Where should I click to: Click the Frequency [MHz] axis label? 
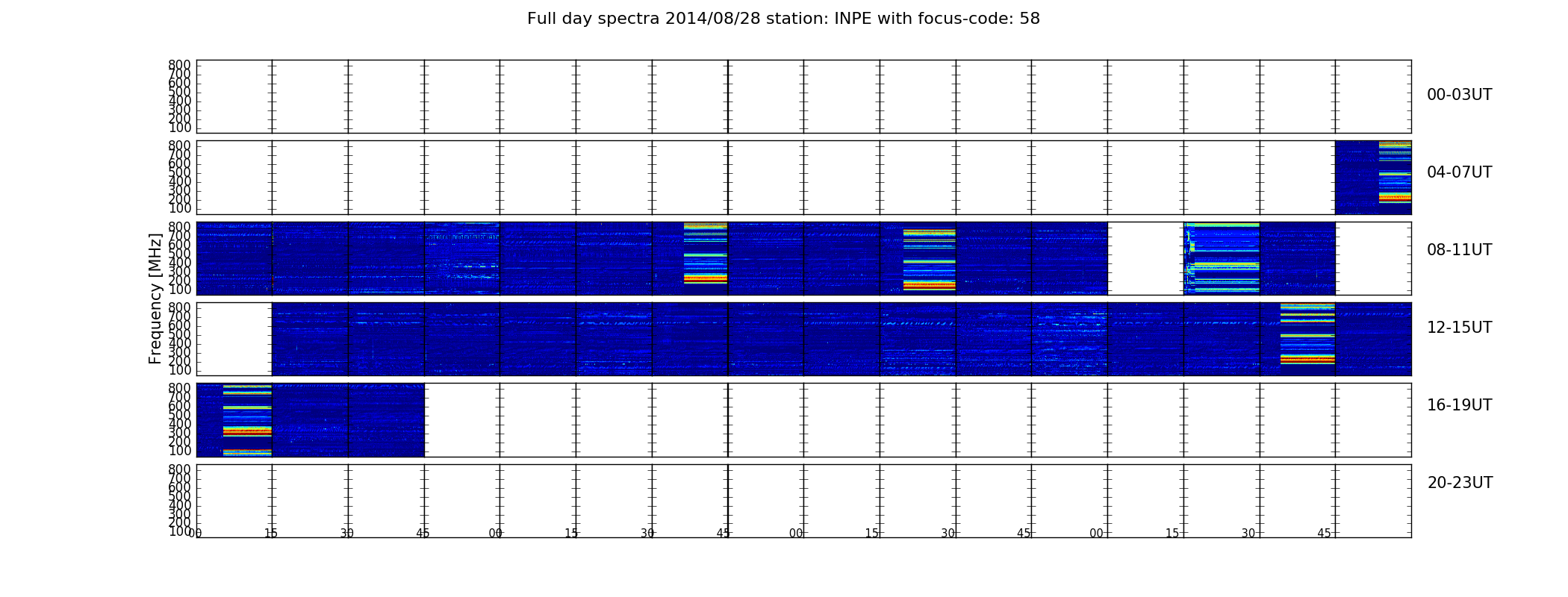(155, 298)
